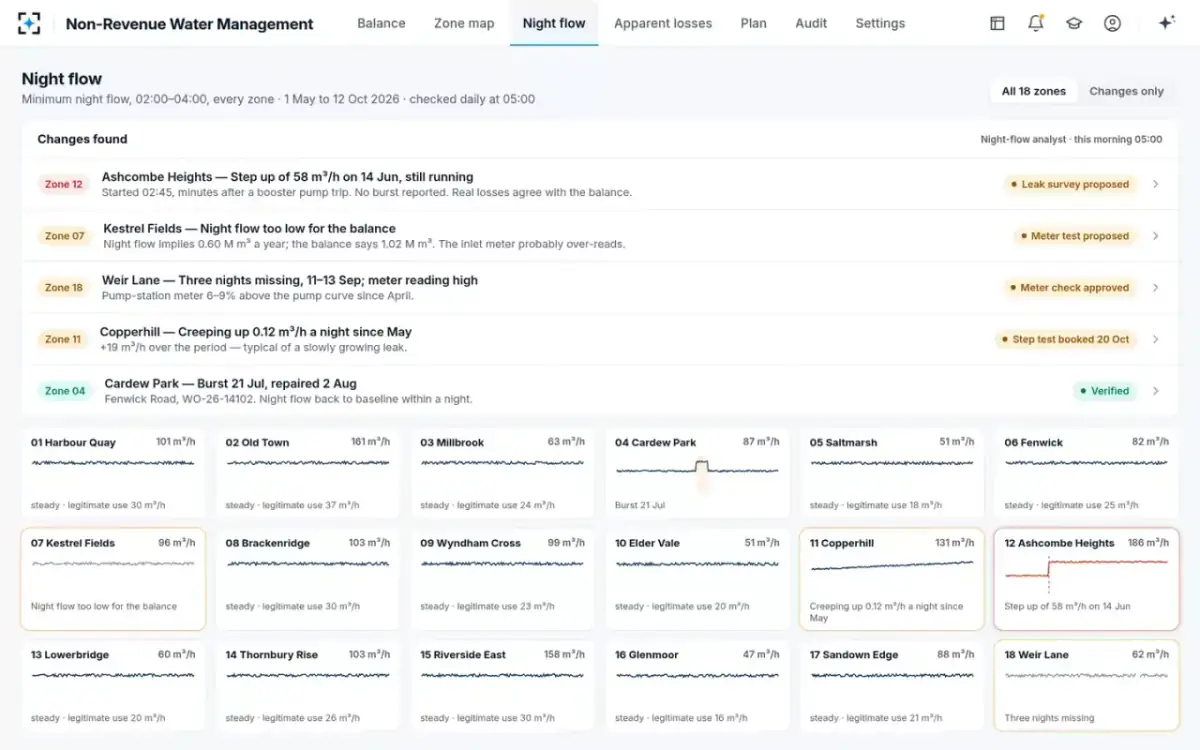
Task: Launch the sparkle AI assistant icon
Action: pyautogui.click(x=1166, y=23)
